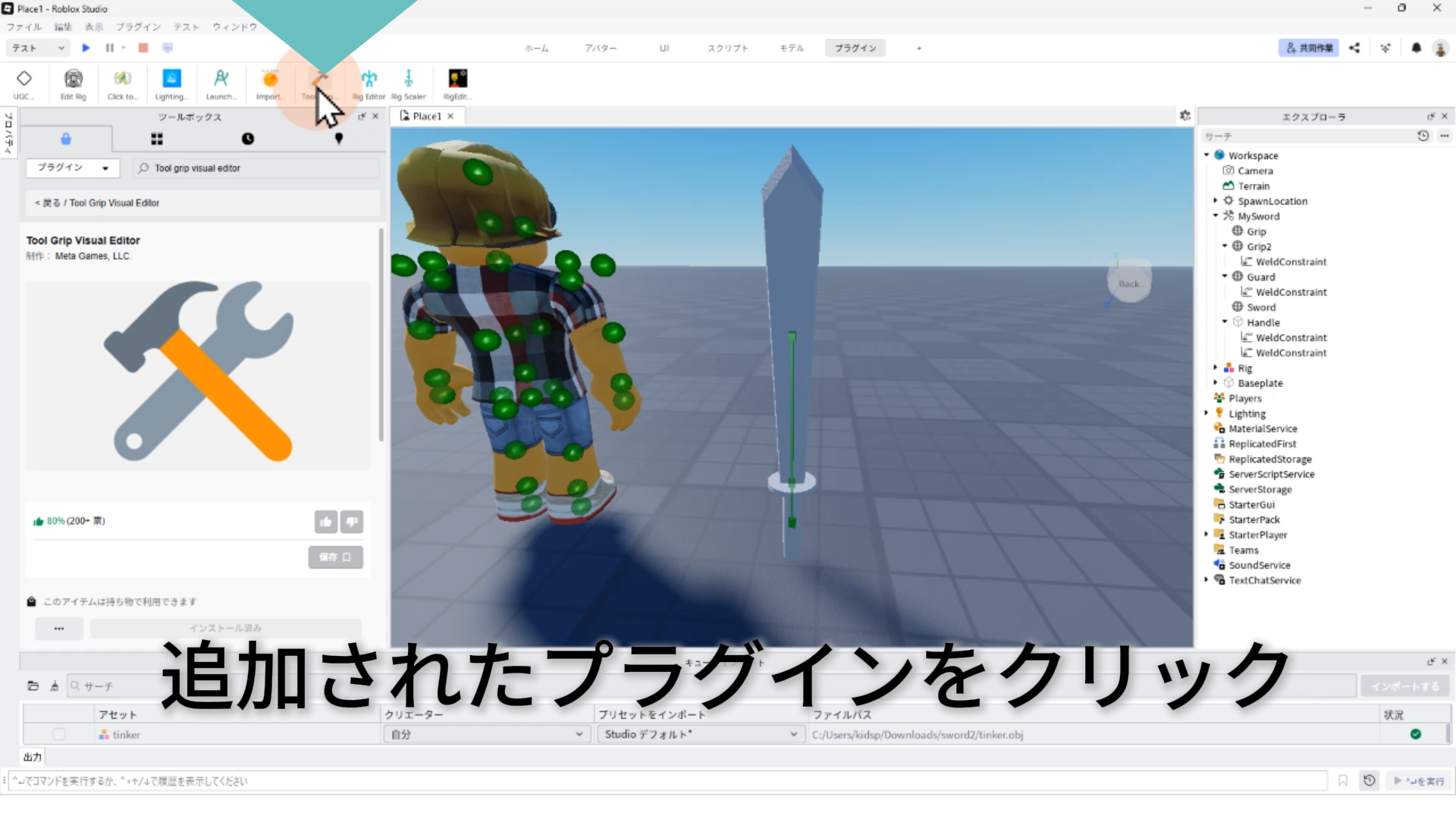Open the toolbox recent clock tab
The width and height of the screenshot is (1456, 819).
tap(248, 139)
